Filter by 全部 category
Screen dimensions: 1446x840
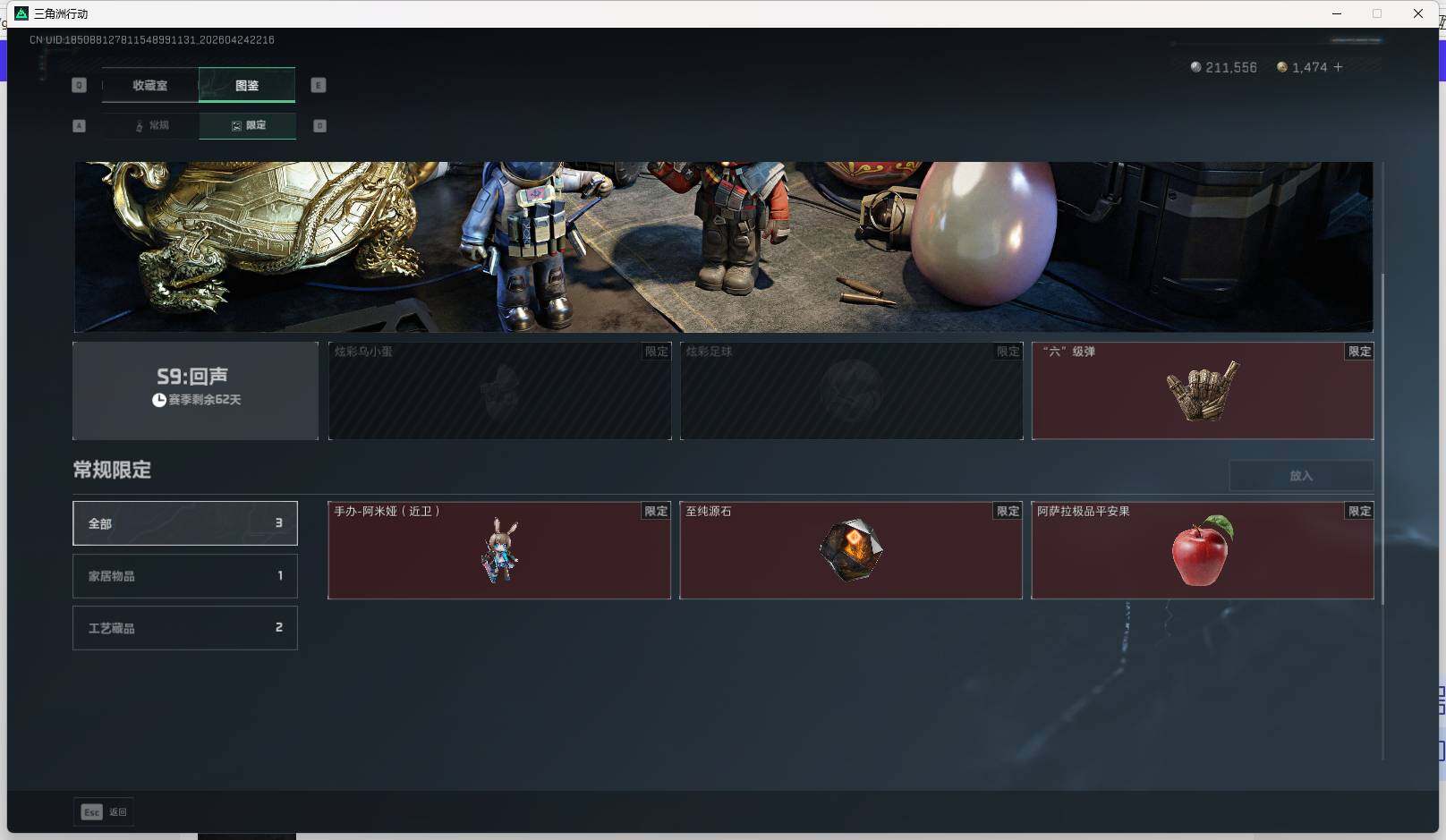click(x=185, y=523)
